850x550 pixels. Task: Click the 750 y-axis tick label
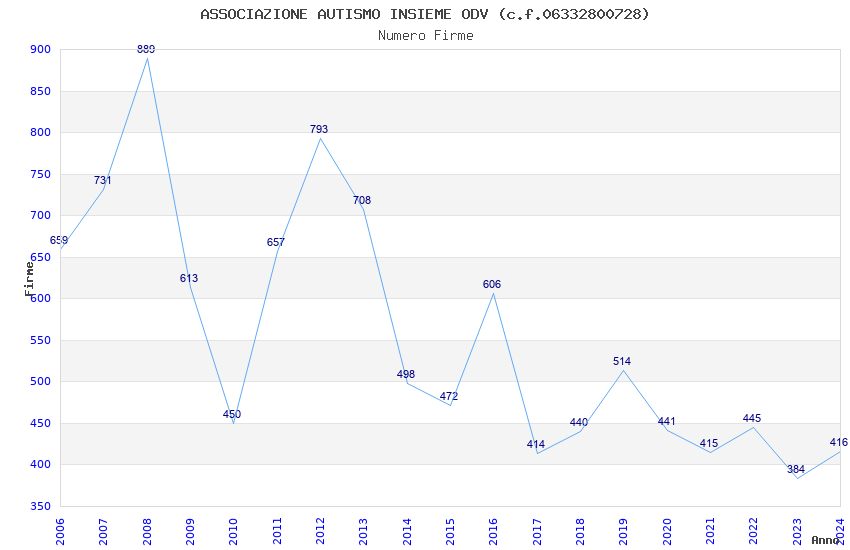pos(41,174)
